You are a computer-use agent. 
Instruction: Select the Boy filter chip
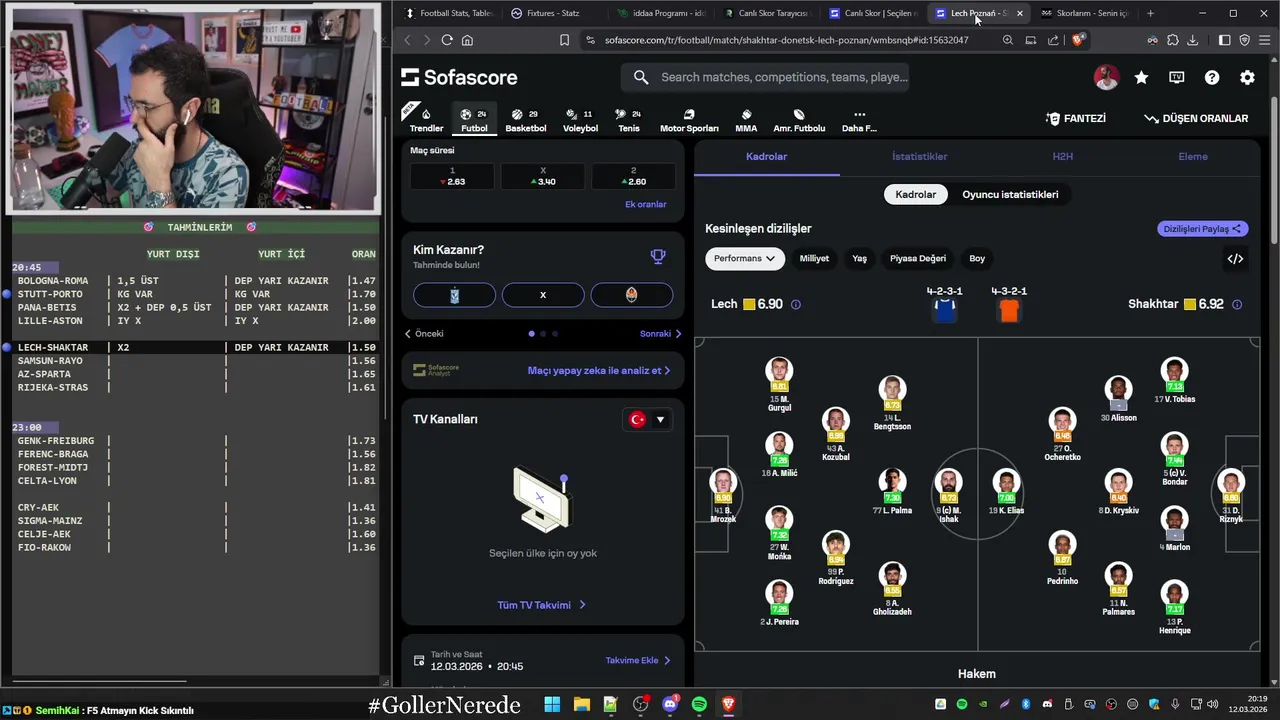coord(977,258)
